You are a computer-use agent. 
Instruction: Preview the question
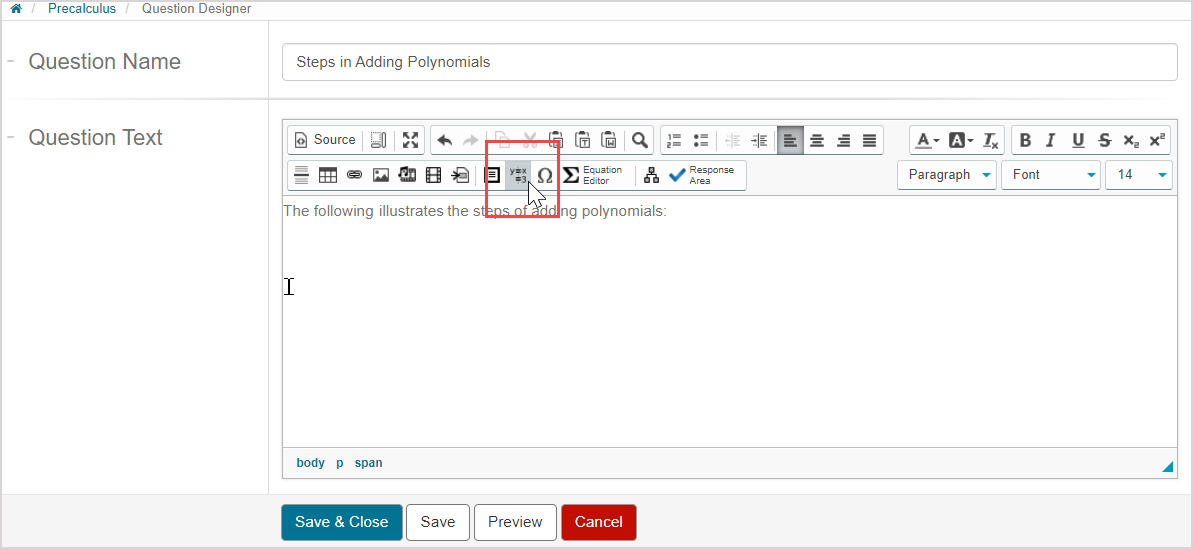[515, 522]
